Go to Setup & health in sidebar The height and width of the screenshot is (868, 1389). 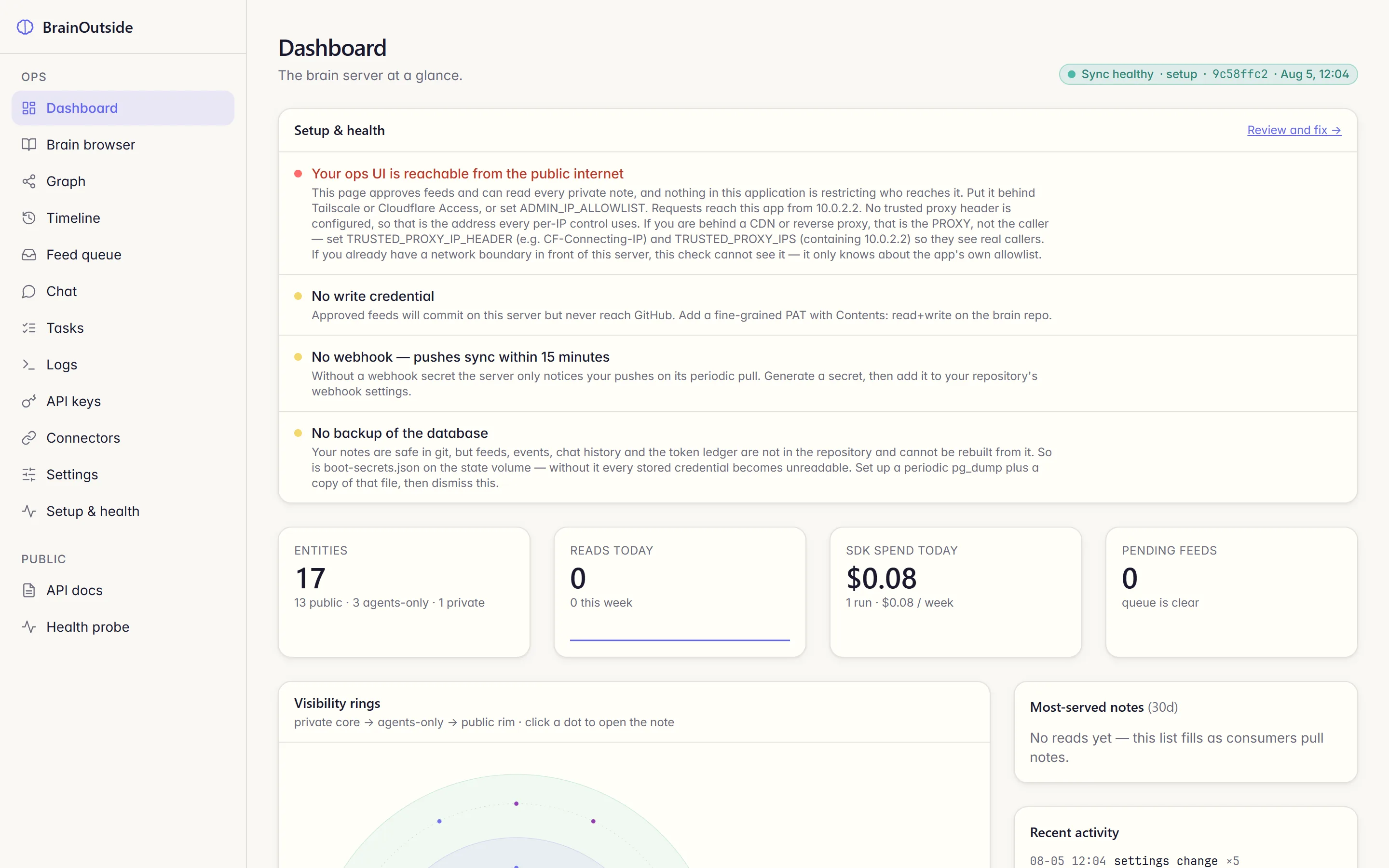tap(123, 512)
